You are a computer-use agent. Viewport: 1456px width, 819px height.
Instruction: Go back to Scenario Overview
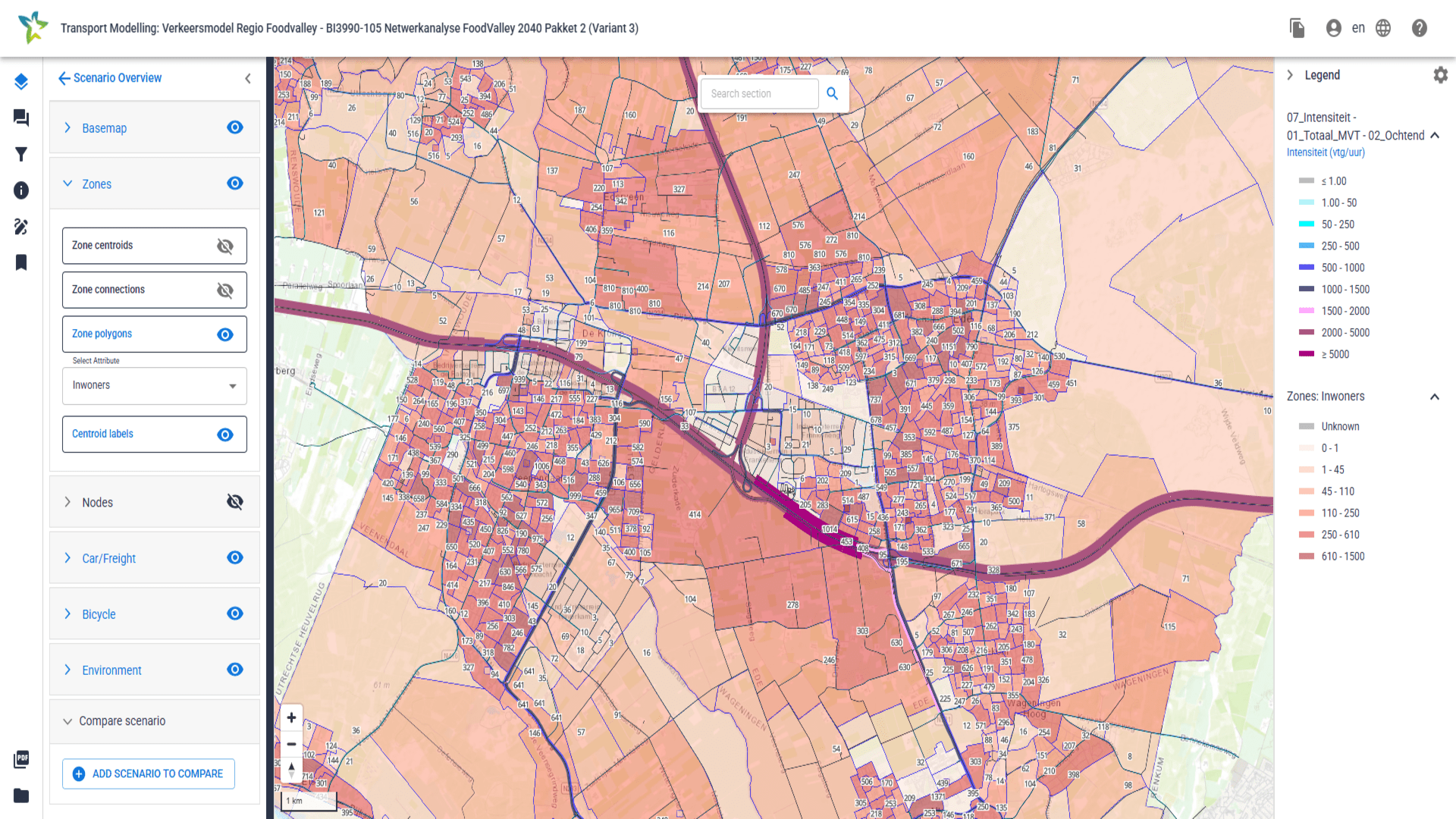click(x=110, y=77)
